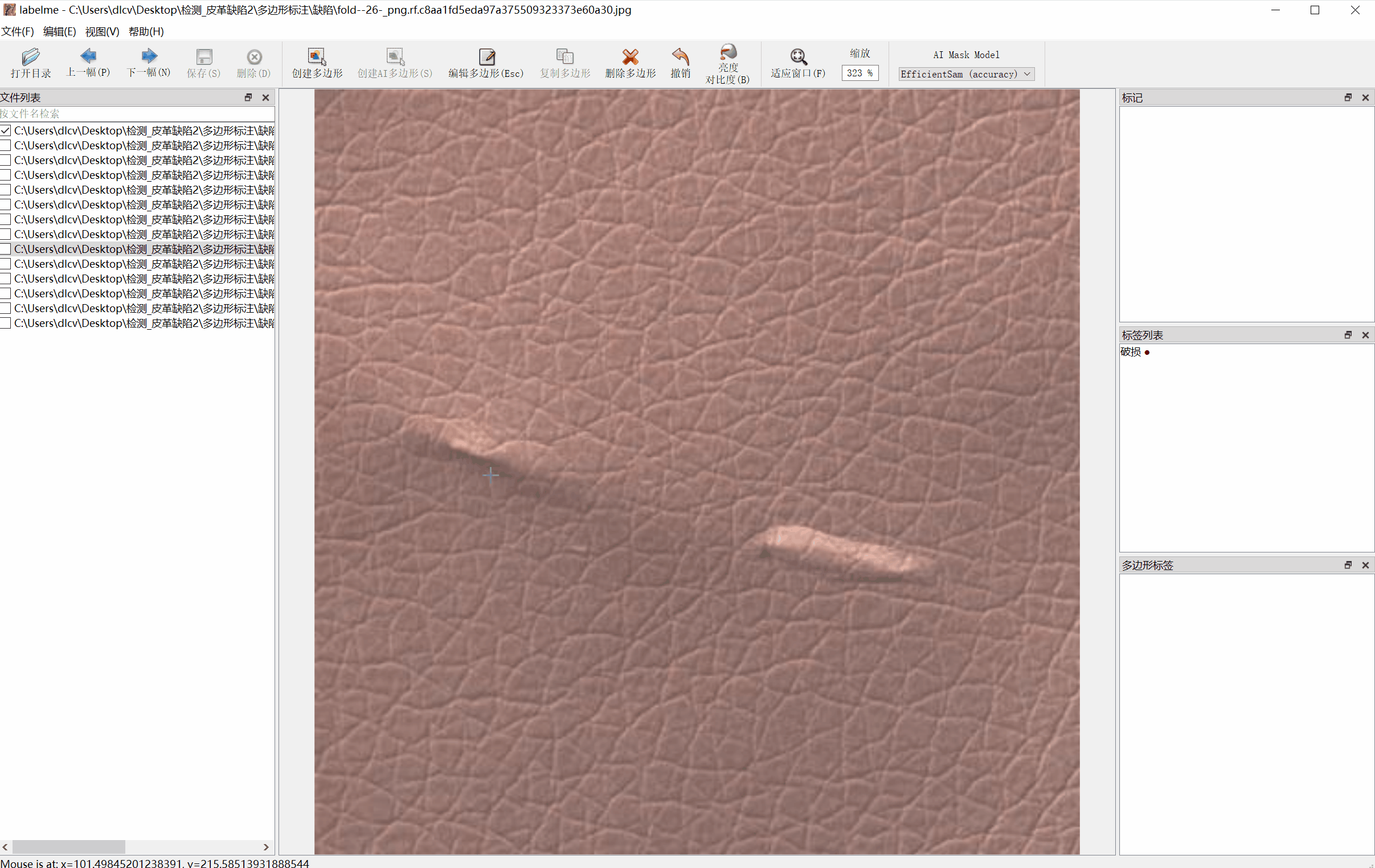This screenshot has height=868, width=1375.
Task: Select the 破损 label in label list
Action: pyautogui.click(x=1131, y=352)
